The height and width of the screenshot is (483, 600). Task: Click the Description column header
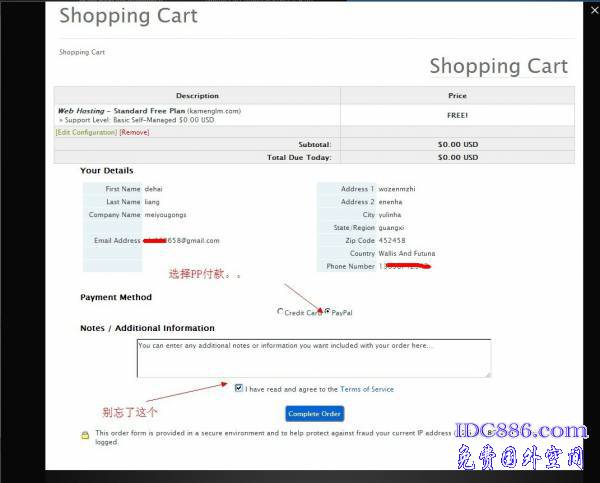tap(197, 96)
